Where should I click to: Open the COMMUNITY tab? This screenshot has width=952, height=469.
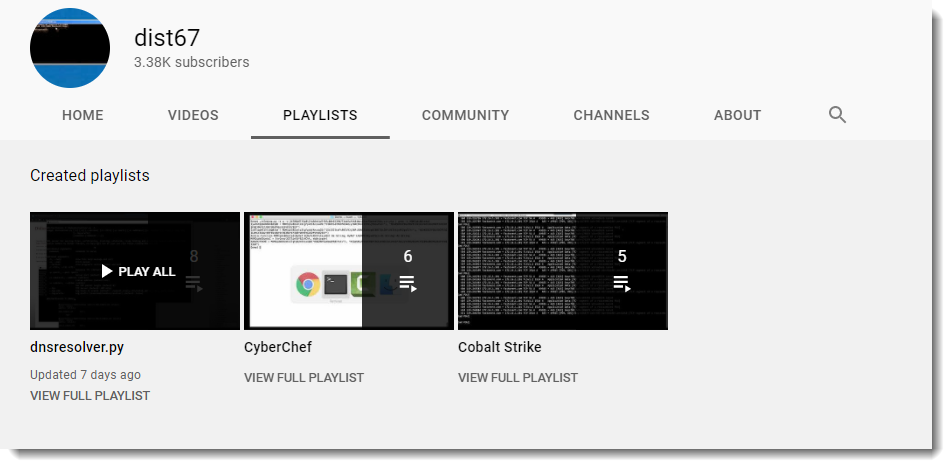[465, 115]
